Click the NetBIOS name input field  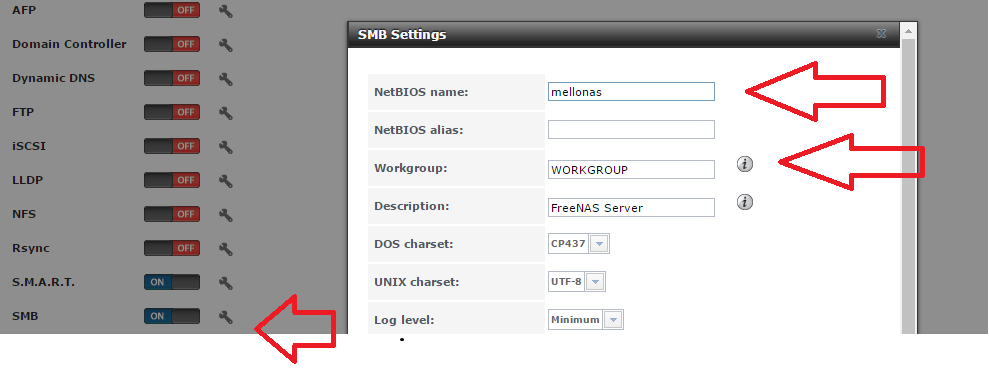point(631,92)
